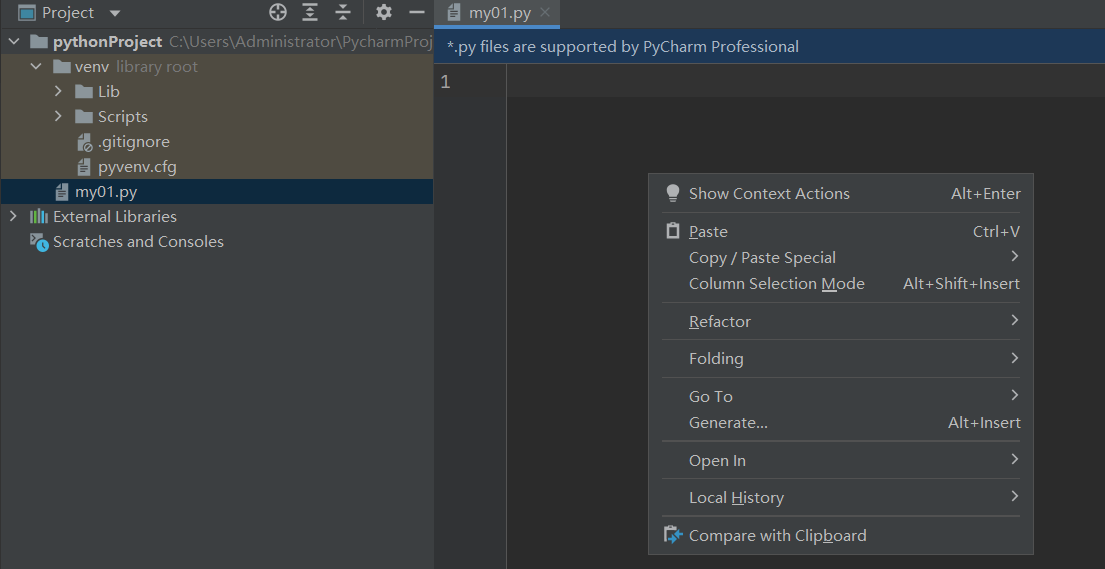Open Project panel settings gear

pos(383,13)
